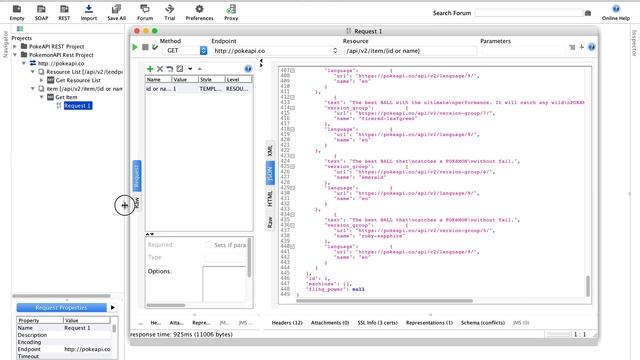Screen dimensions: 640x360
Task: Open Schema (conflicts) tab
Action: pyautogui.click(x=483, y=322)
